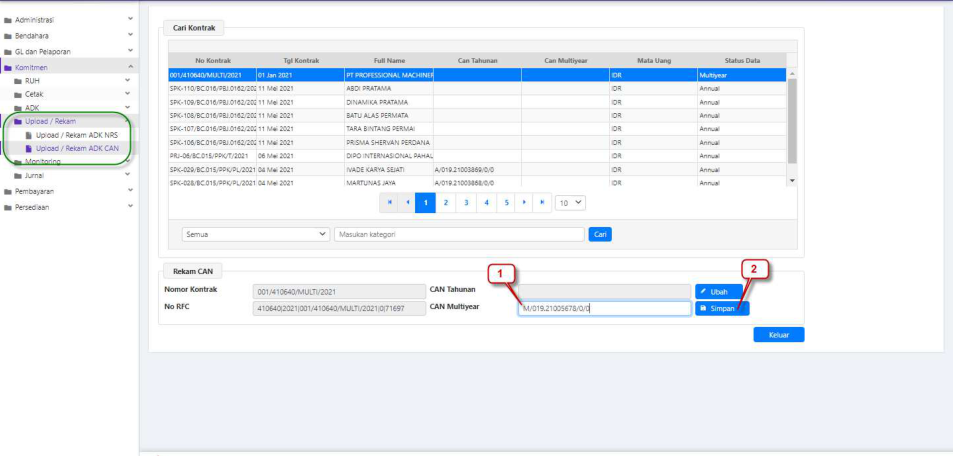Click the Bendahara folder icon

[x=6, y=35]
